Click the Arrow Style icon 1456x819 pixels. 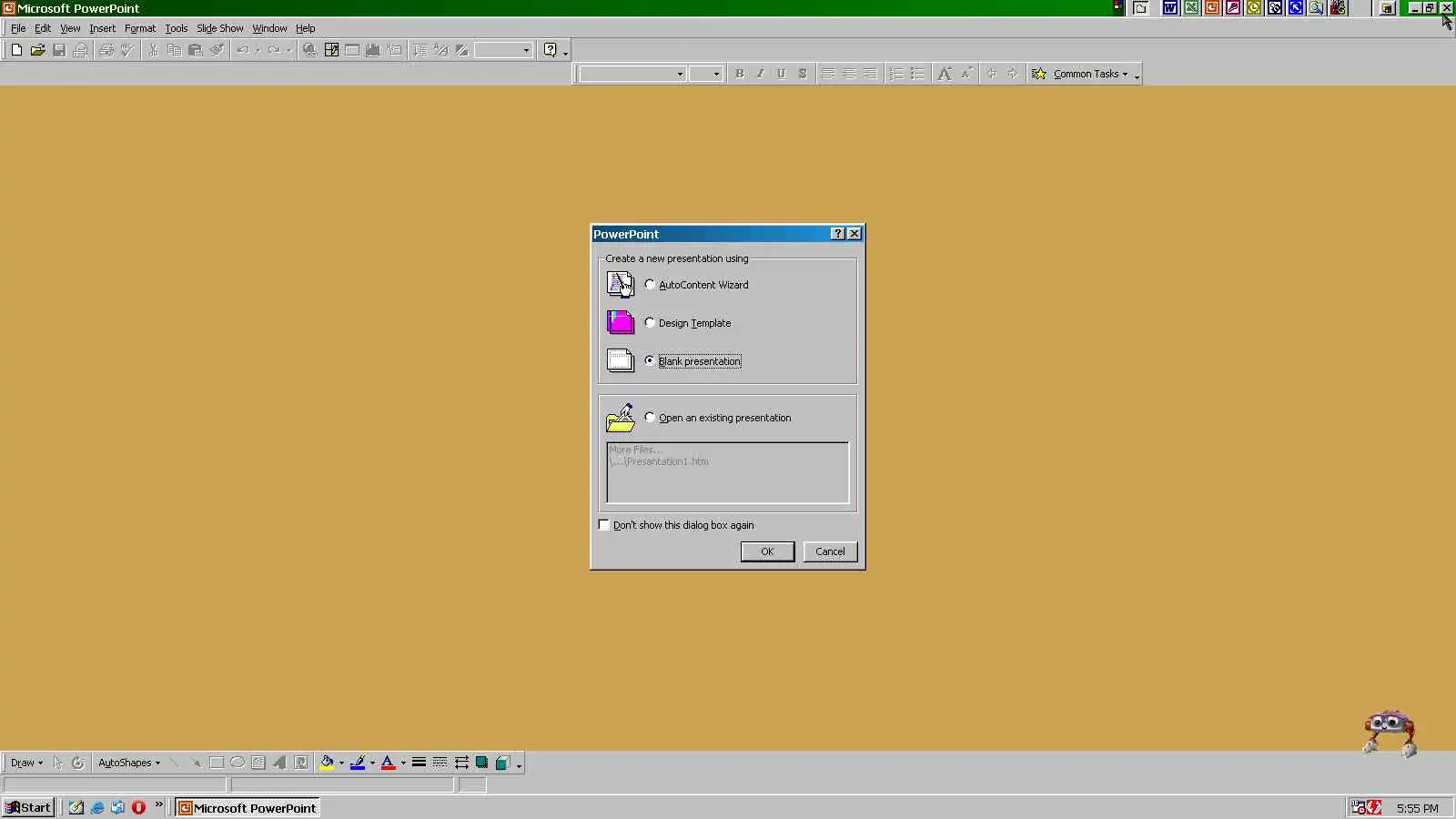tap(461, 763)
